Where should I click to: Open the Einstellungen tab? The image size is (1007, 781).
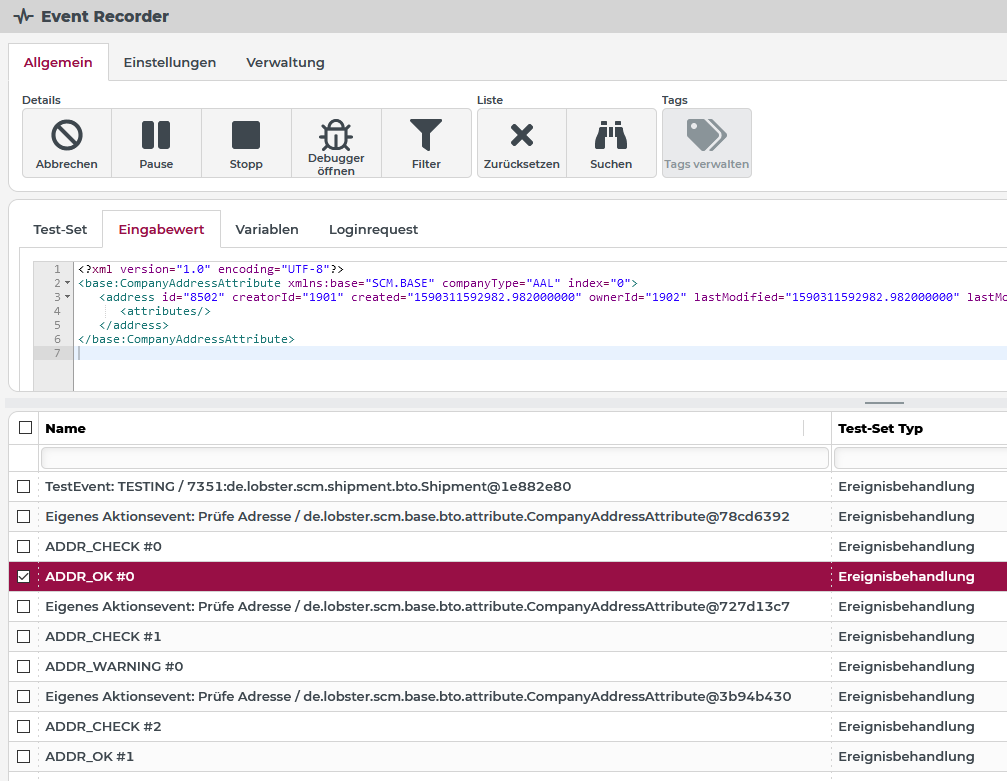pos(170,62)
